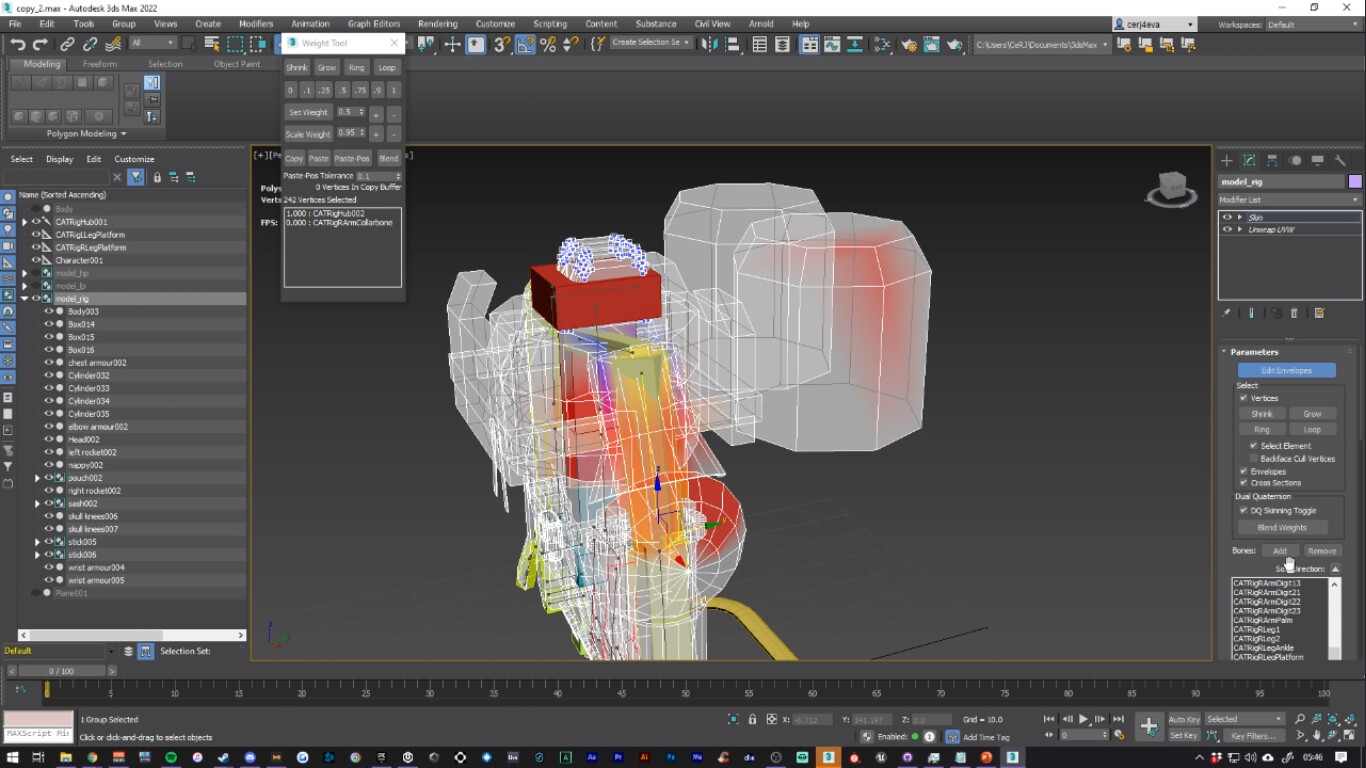The width and height of the screenshot is (1366, 768).
Task: Open the Render Setup icon
Action: click(909, 43)
